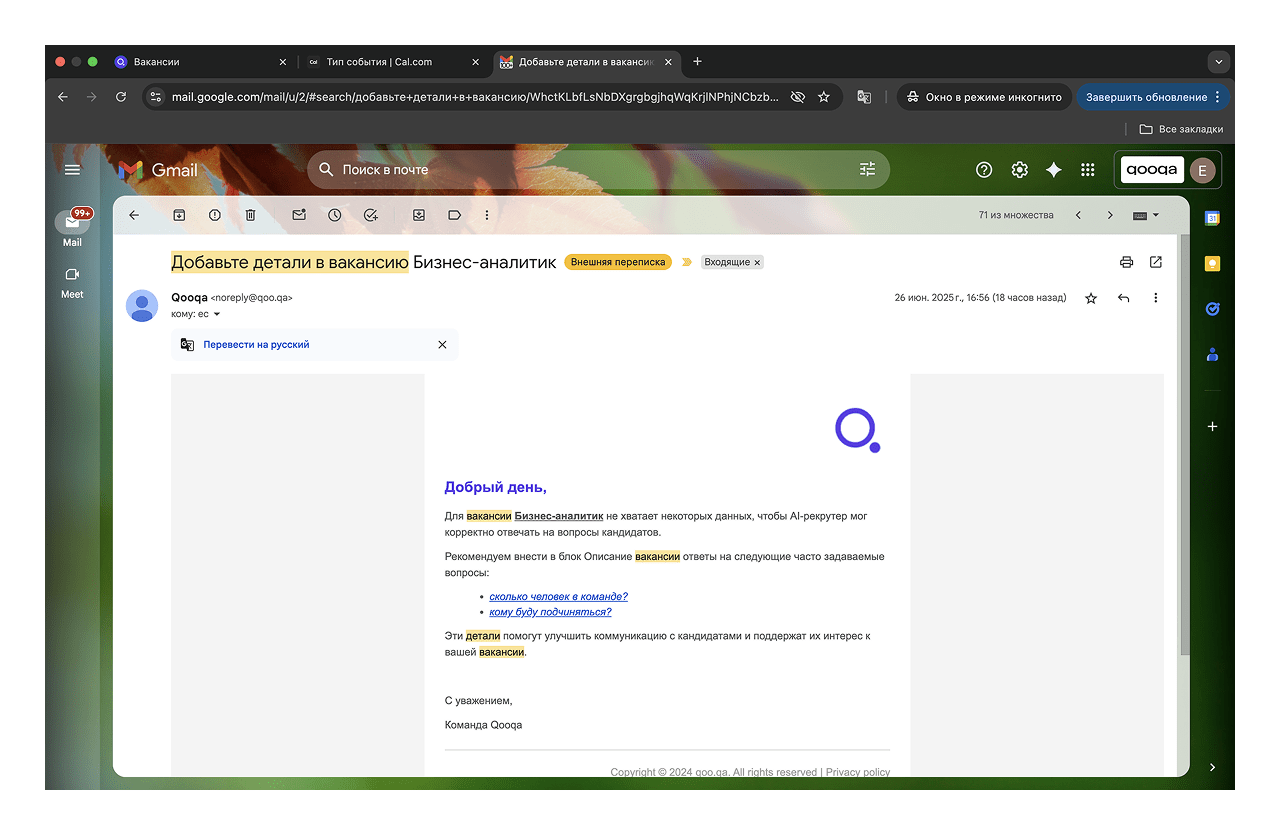Open Contacts side panel
Screen dimensions: 1280x835
[x=1212, y=354]
